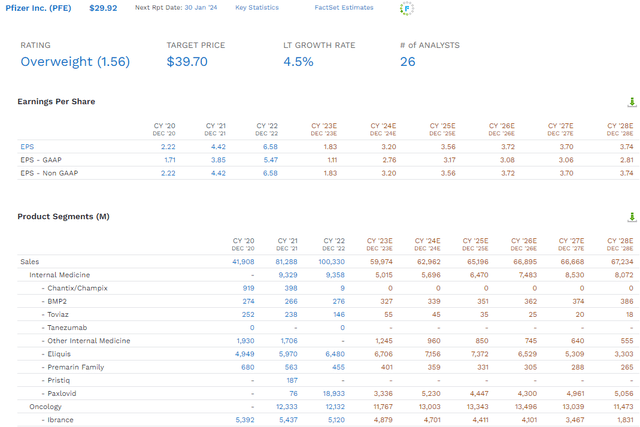640x427 pixels.
Task: Click the 26 analysts count
Action: pyautogui.click(x=407, y=62)
